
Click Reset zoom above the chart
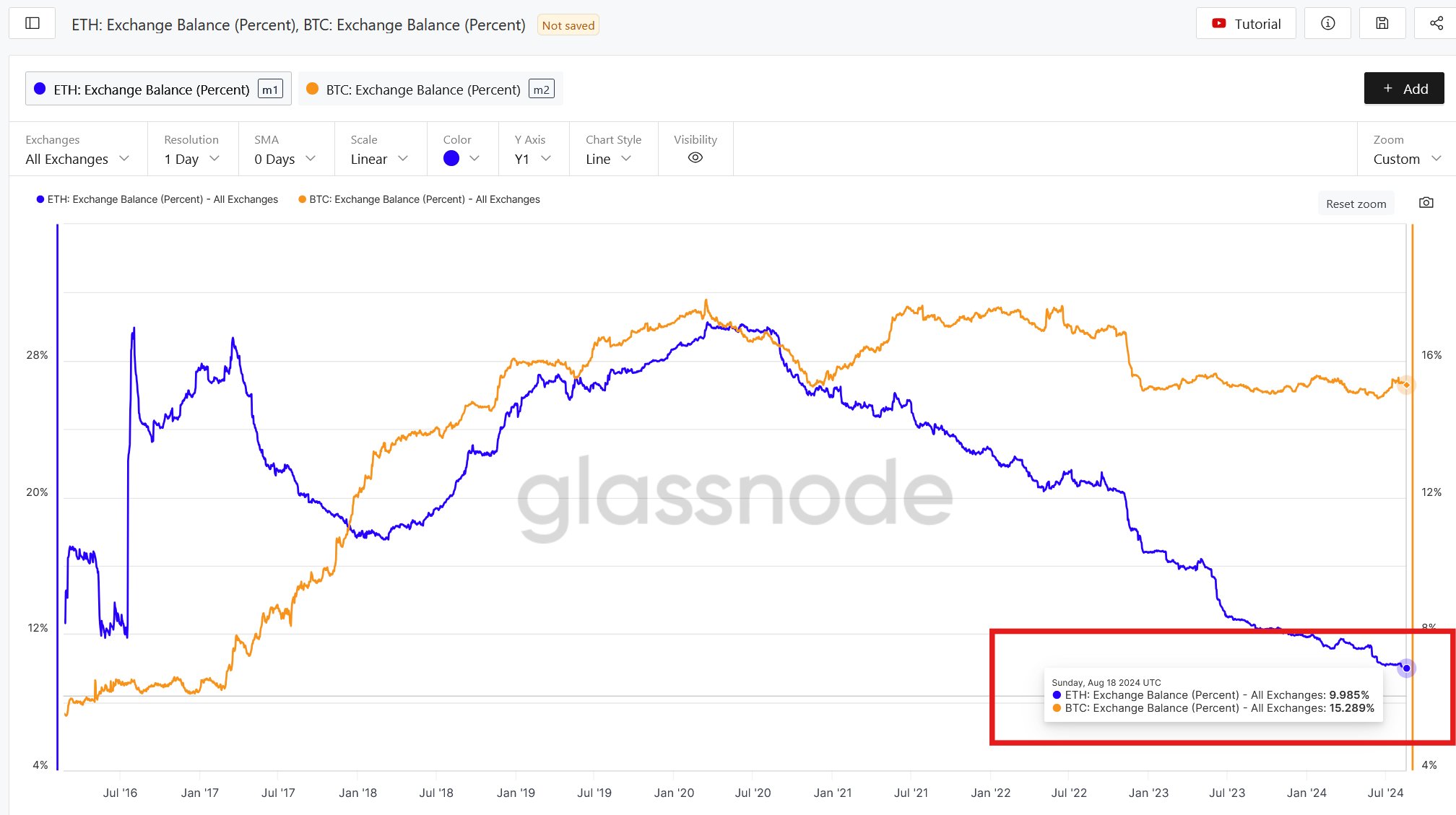1356,203
